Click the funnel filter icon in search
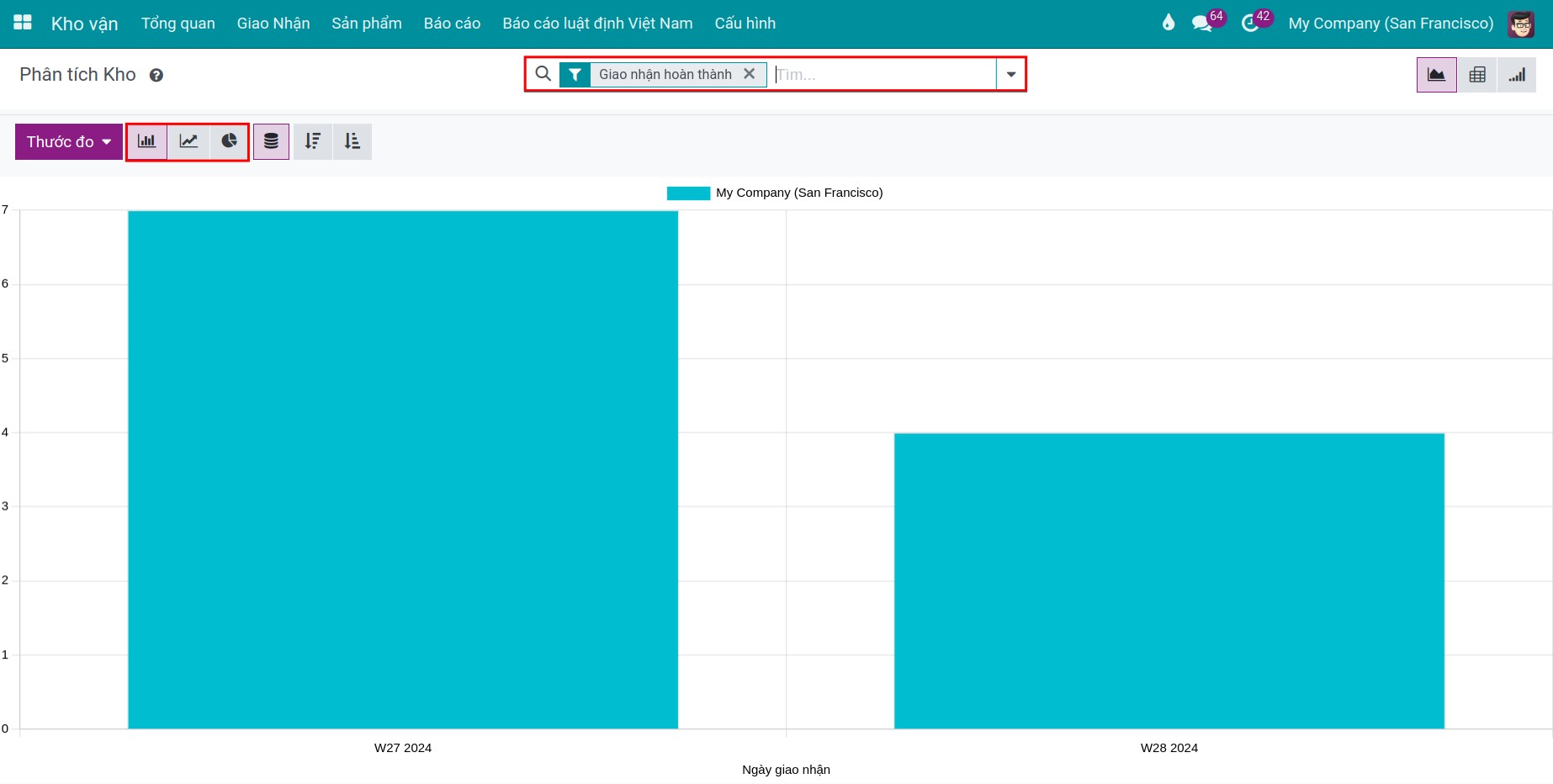Image resolution: width=1553 pixels, height=784 pixels. 575,75
